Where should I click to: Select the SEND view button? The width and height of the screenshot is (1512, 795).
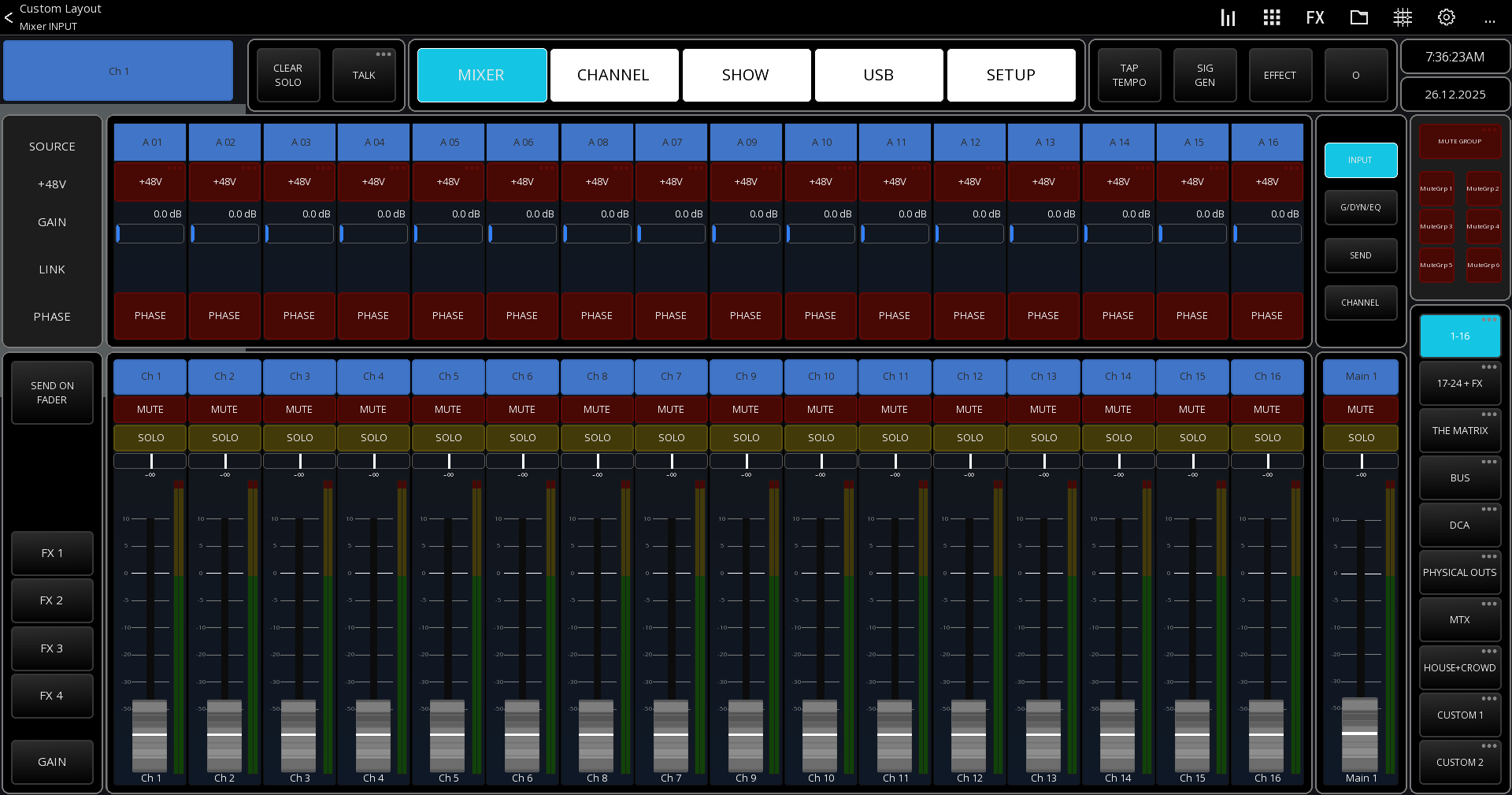tap(1361, 255)
